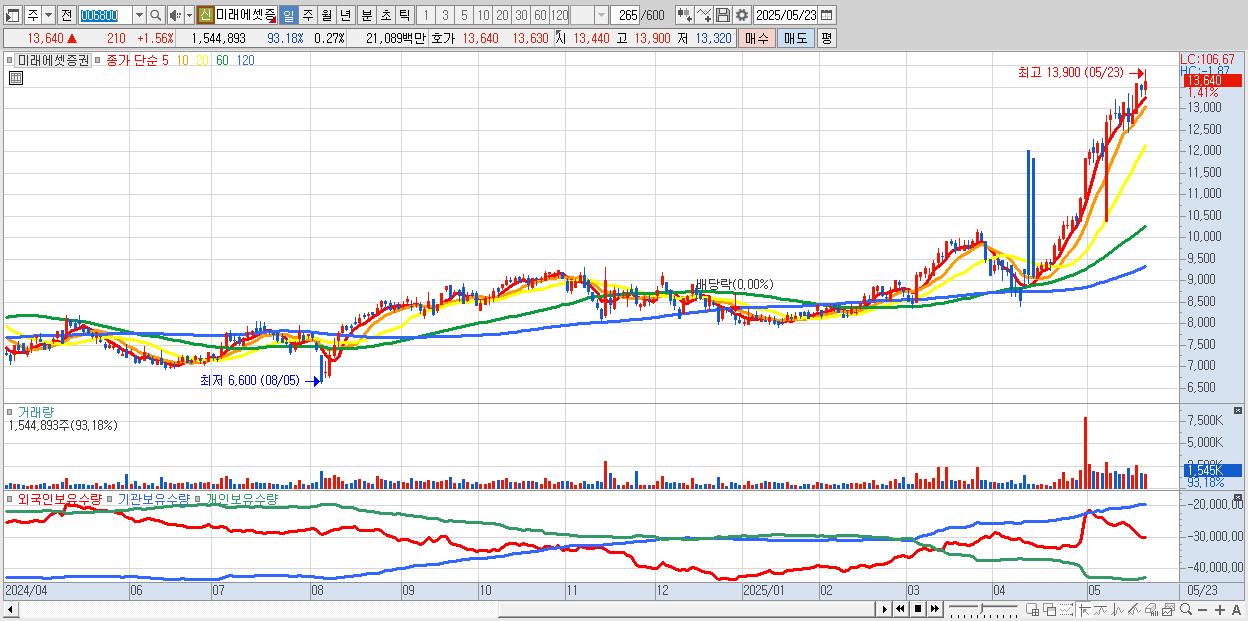Open the calendar date picker icon
The image size is (1248, 621).
(x=826, y=15)
